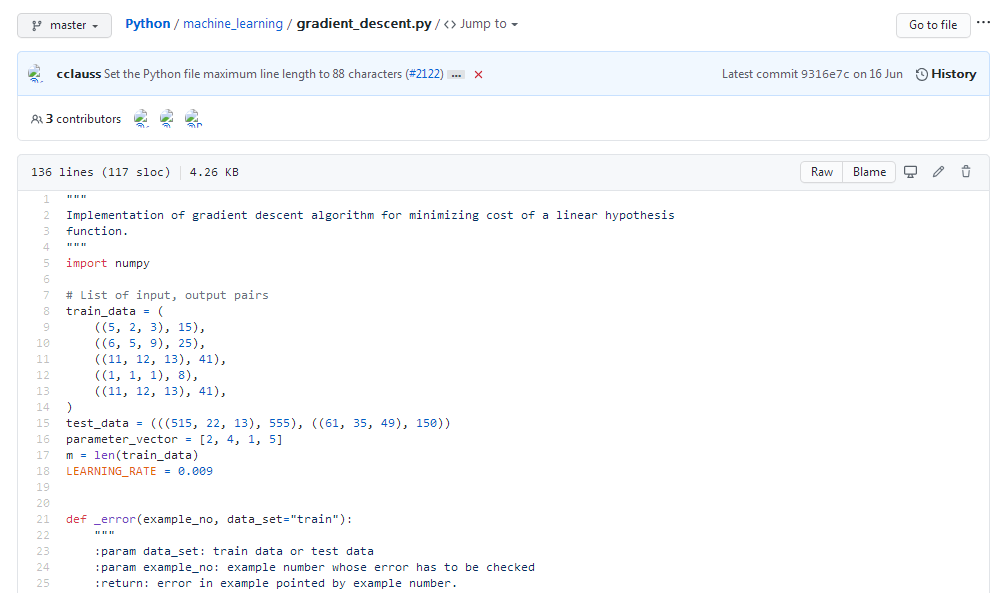Image resolution: width=1004 pixels, height=593 pixels.
Task: Click the 'import numpy' code line
Action: pyautogui.click(x=108, y=263)
